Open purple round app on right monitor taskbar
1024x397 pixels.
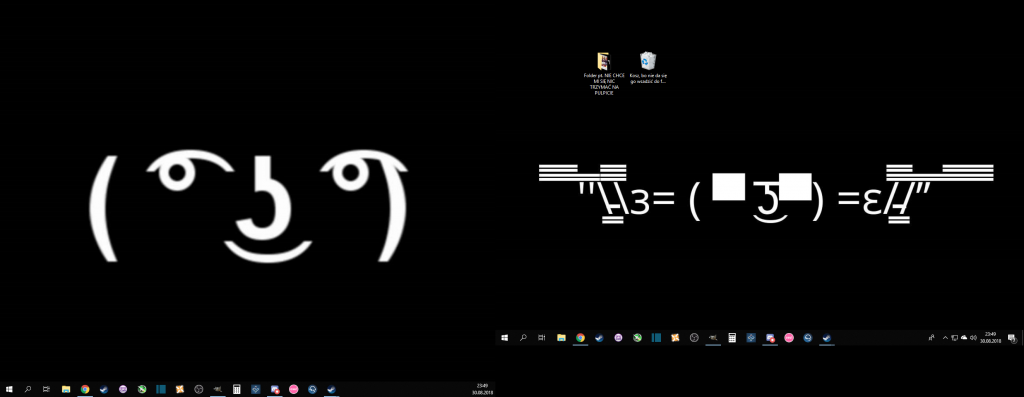coord(618,338)
